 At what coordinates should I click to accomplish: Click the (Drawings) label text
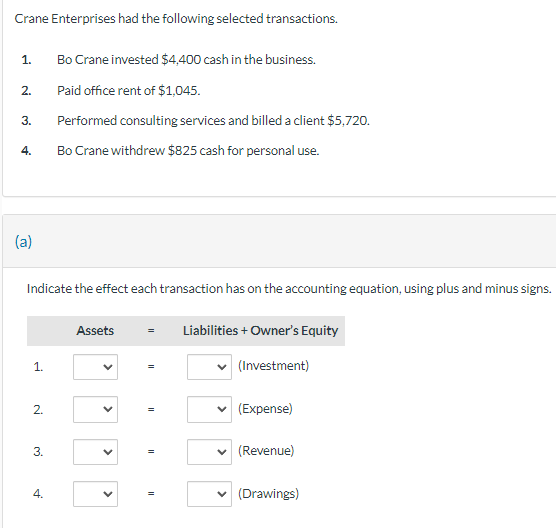tap(268, 494)
